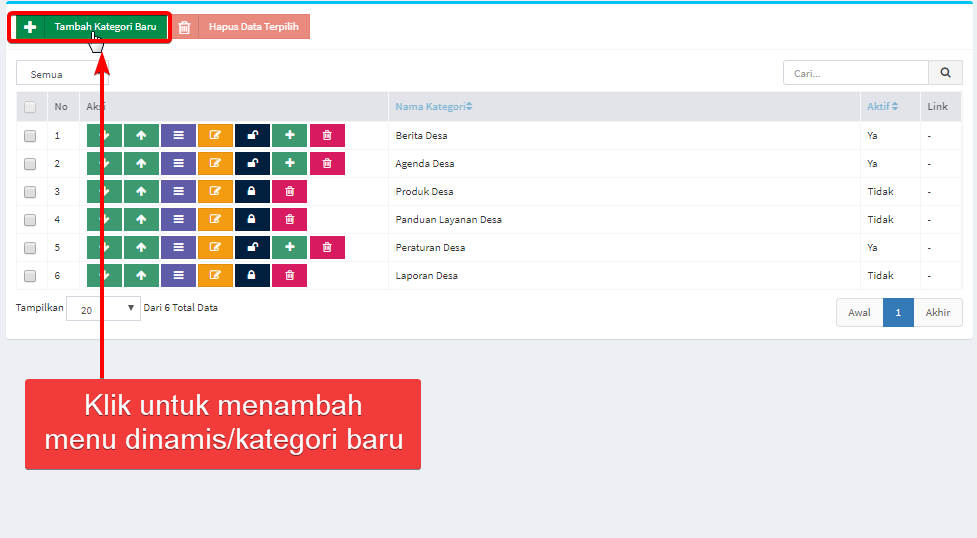Click lock icon in Laporan Desa row
The width and height of the screenshot is (977, 538).
click(252, 276)
